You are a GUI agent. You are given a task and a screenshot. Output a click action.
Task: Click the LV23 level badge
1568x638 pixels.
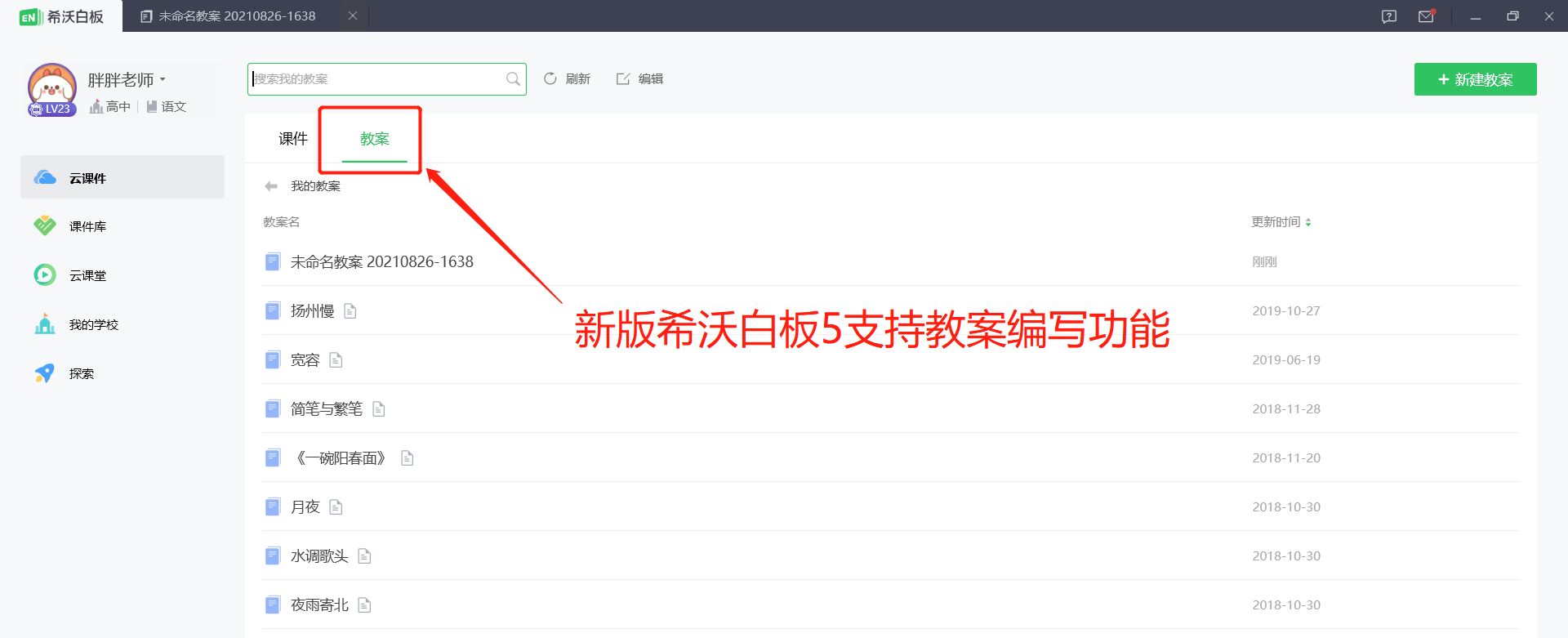pos(53,109)
